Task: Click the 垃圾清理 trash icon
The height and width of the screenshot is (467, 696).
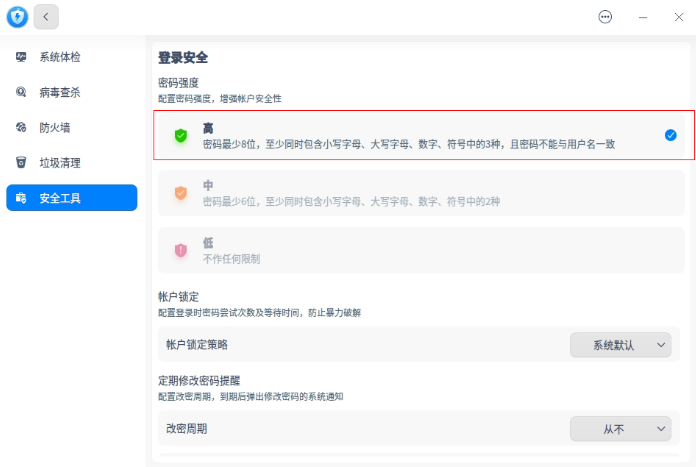Action: [21, 162]
